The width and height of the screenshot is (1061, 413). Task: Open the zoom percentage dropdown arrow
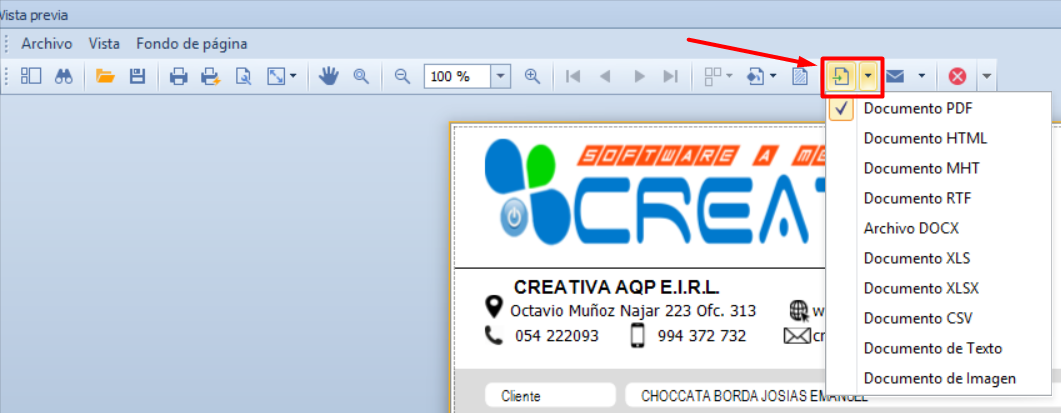pos(501,77)
